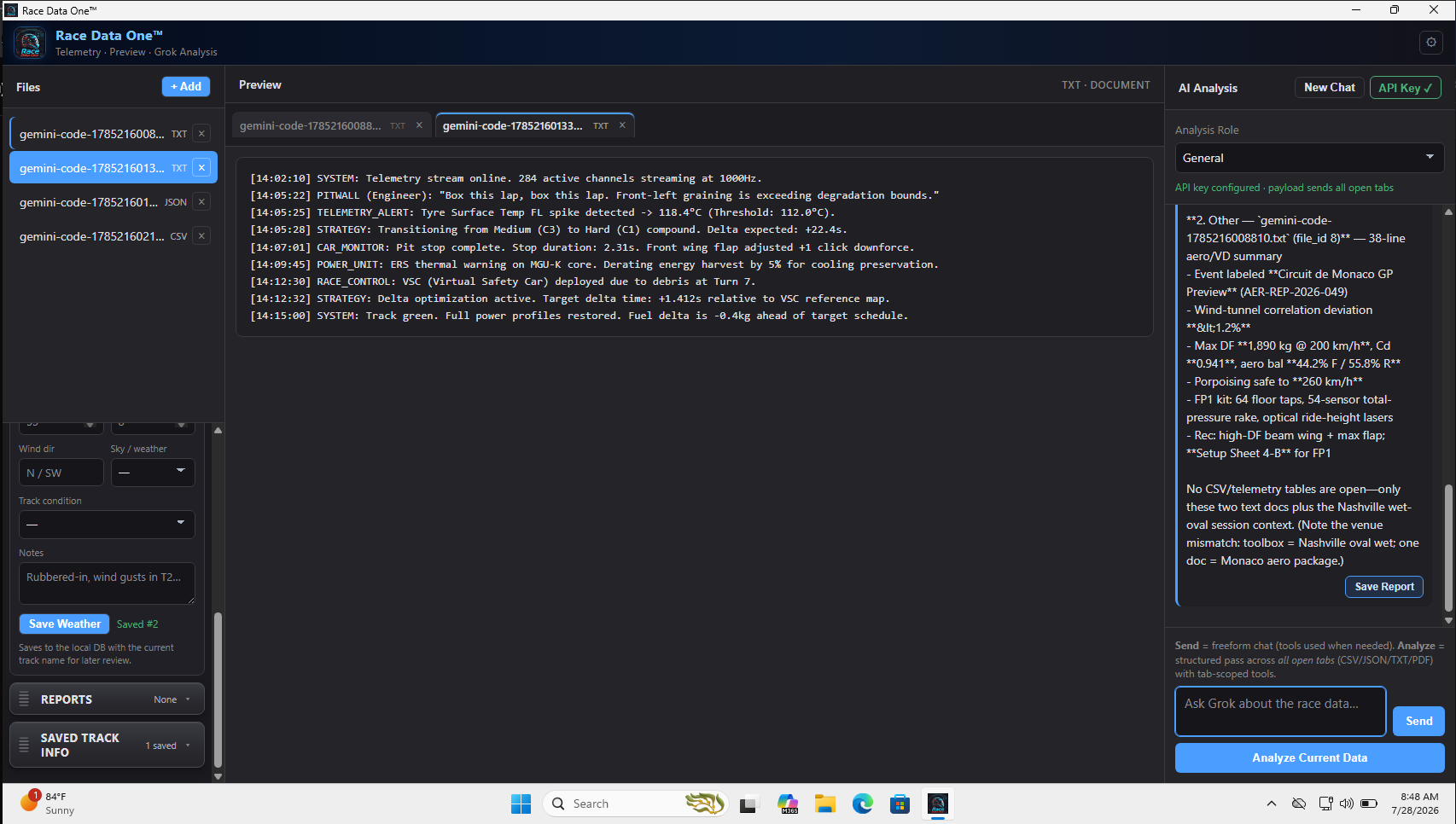Expand the SAVED TRACK INFO section
Screen dimensions: 1456x824
click(107, 745)
